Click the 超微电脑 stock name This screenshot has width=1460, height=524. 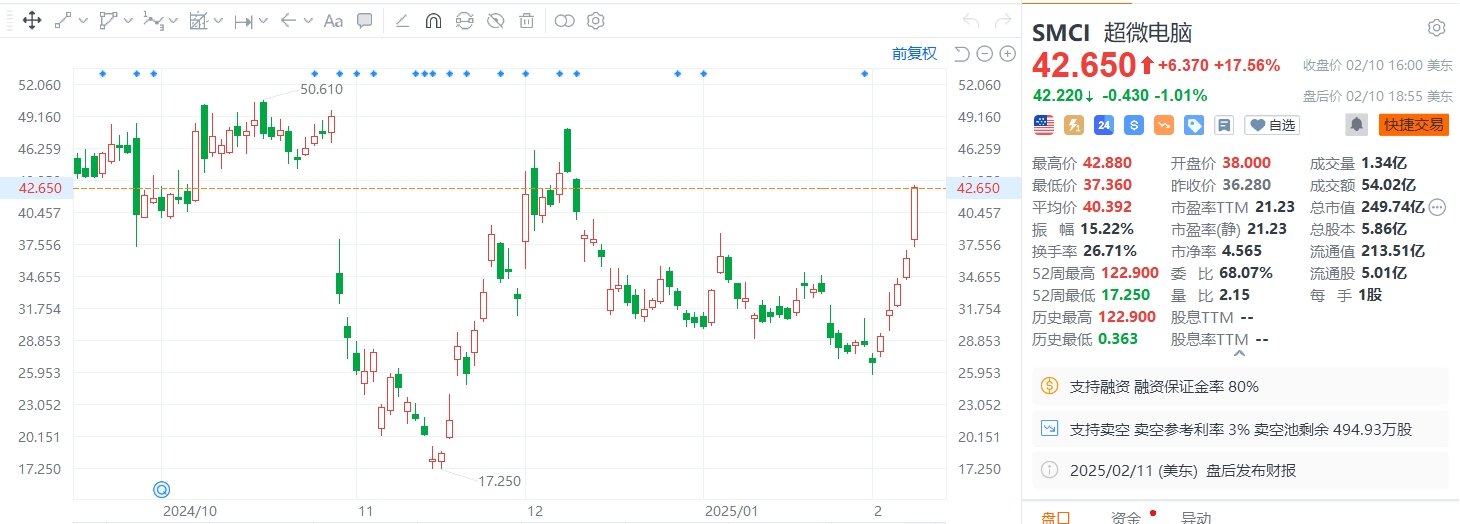(x=1148, y=32)
